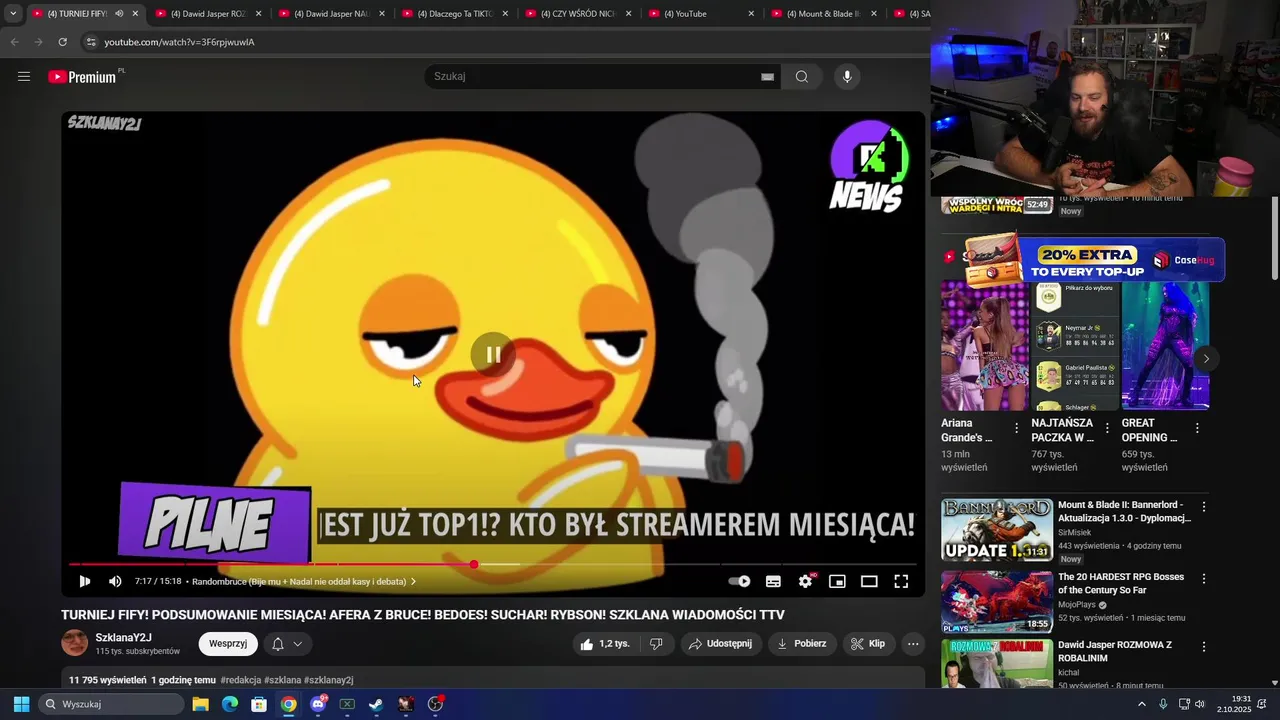Open File Explorer from taskbar

pyautogui.click(x=200, y=704)
